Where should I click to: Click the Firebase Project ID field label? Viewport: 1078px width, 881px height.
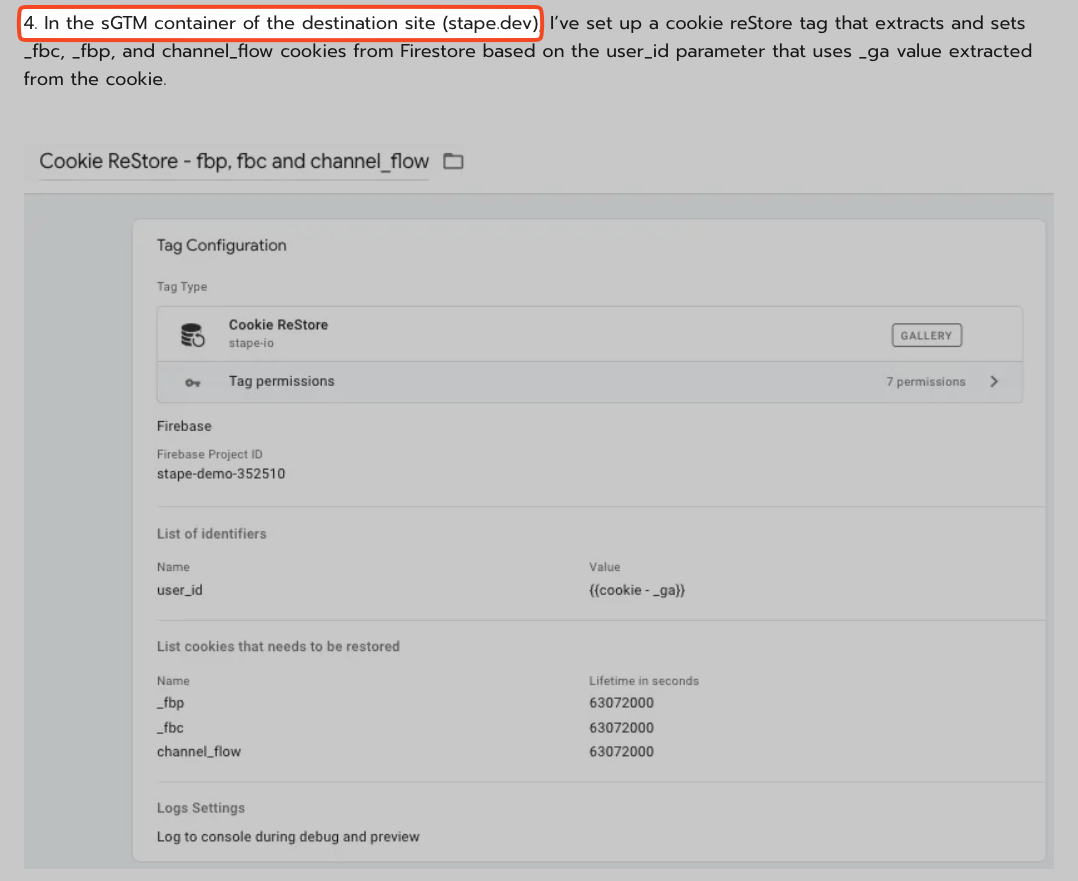(210, 455)
